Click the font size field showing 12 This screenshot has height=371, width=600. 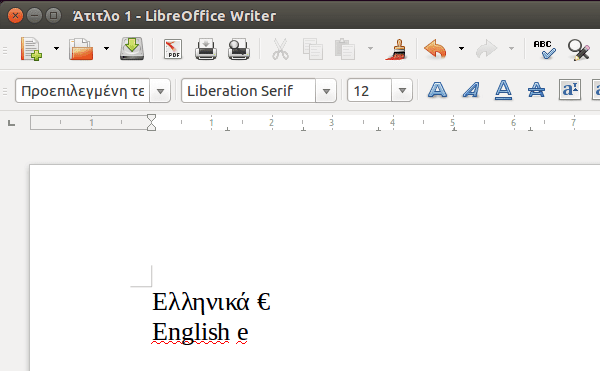[370, 91]
